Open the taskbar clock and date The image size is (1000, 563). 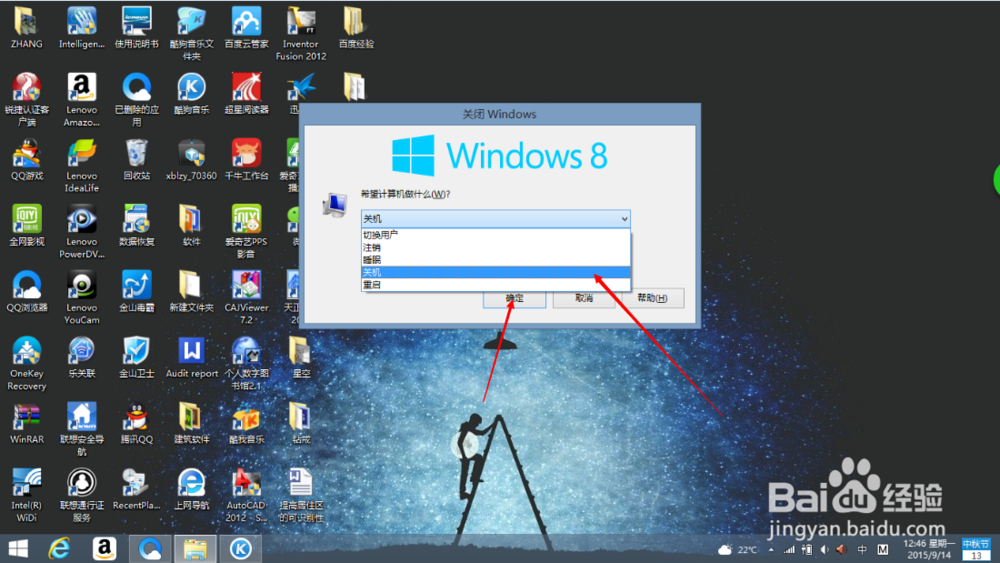coord(929,549)
